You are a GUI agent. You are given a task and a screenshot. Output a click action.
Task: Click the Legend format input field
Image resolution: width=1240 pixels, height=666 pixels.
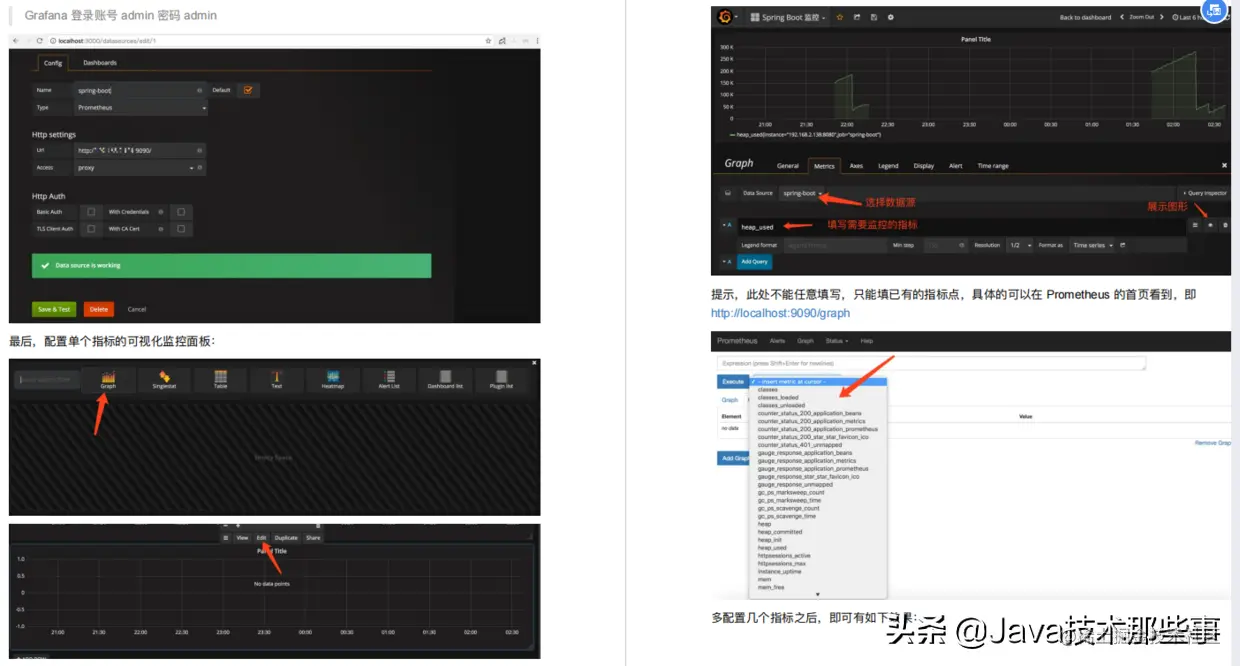point(834,245)
